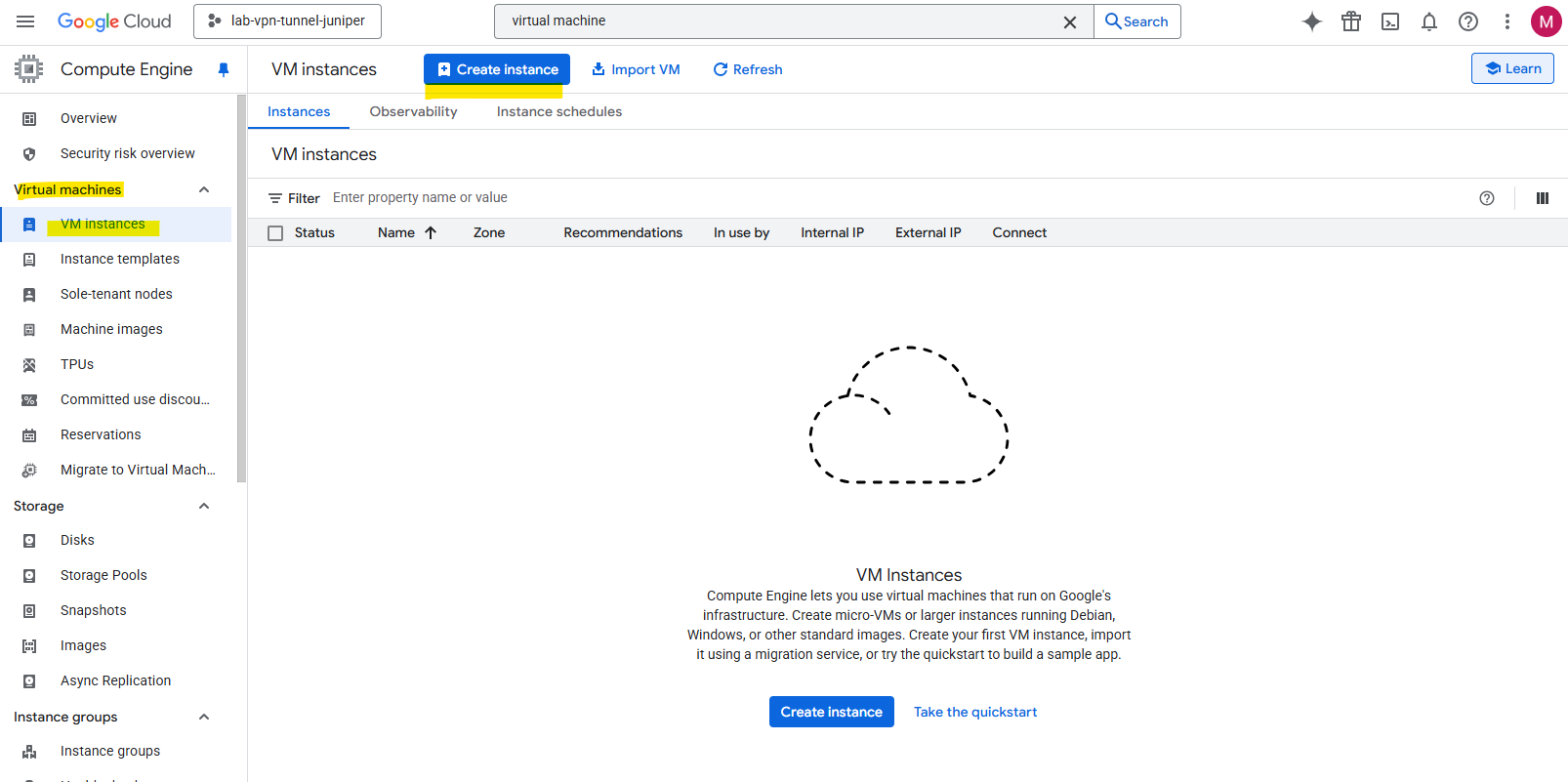The width and height of the screenshot is (1568, 782).
Task: Click the Internal IP column header
Action: (833, 232)
